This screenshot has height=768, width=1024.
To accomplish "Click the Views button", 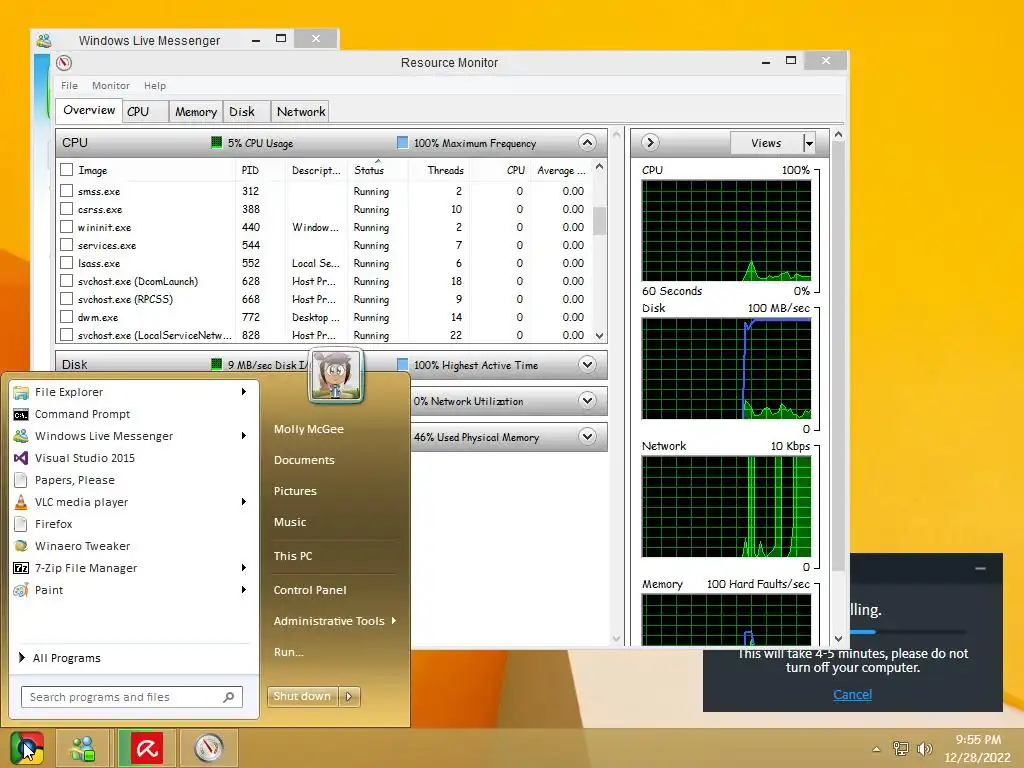I will tap(766, 143).
